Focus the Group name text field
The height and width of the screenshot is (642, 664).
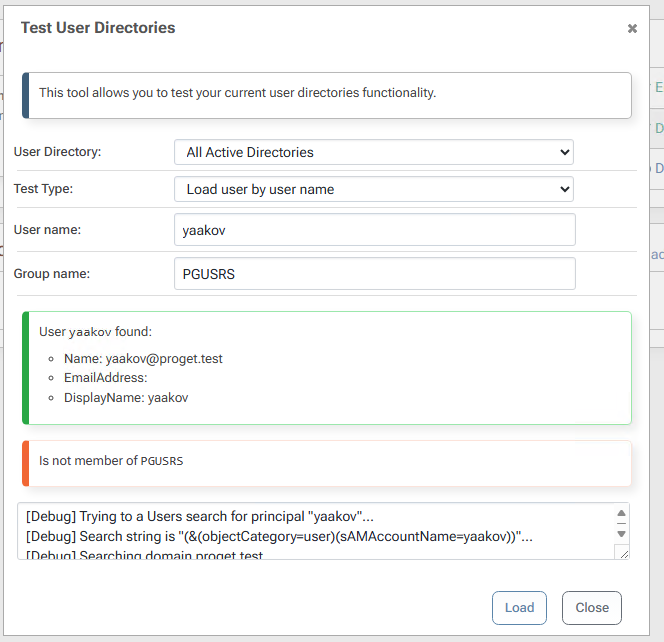(374, 274)
